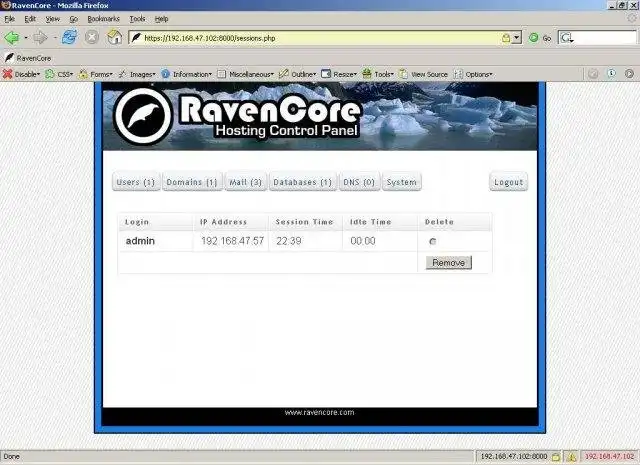This screenshot has width=640, height=465.
Task: Open the Forms dropdown menu
Action: (96, 74)
